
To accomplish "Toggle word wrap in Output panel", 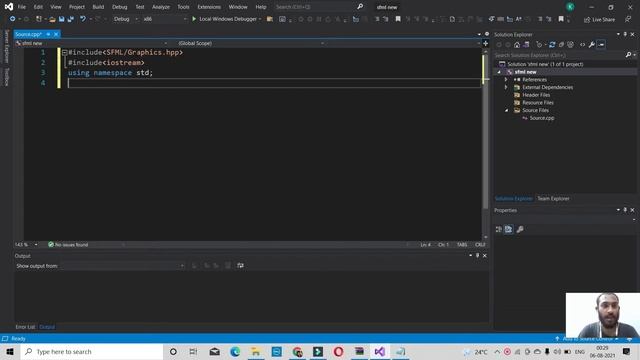I will click(240, 266).
